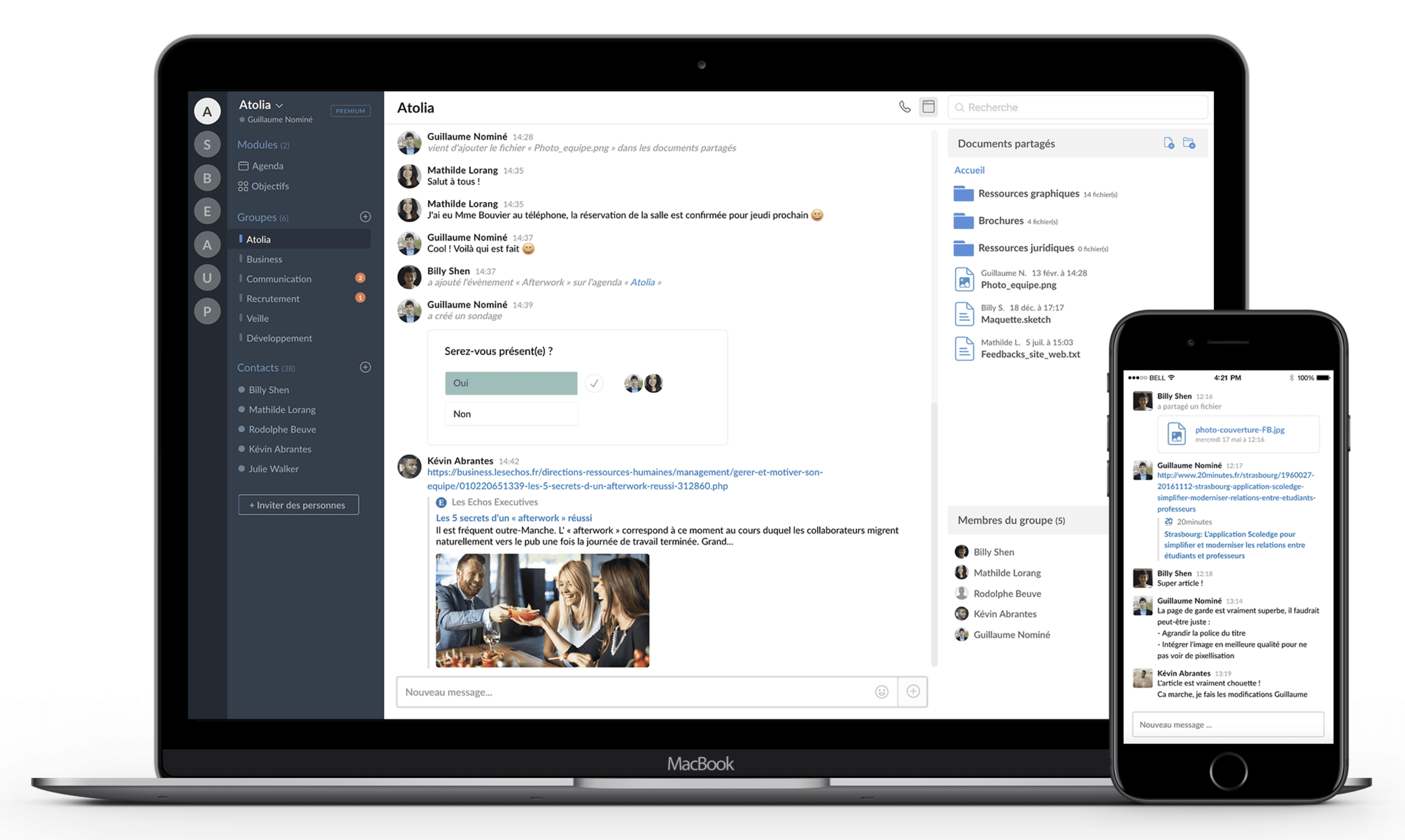Screen dimensions: 1405x840
Task: Click the attachment icon in message bar
Action: 912,691
